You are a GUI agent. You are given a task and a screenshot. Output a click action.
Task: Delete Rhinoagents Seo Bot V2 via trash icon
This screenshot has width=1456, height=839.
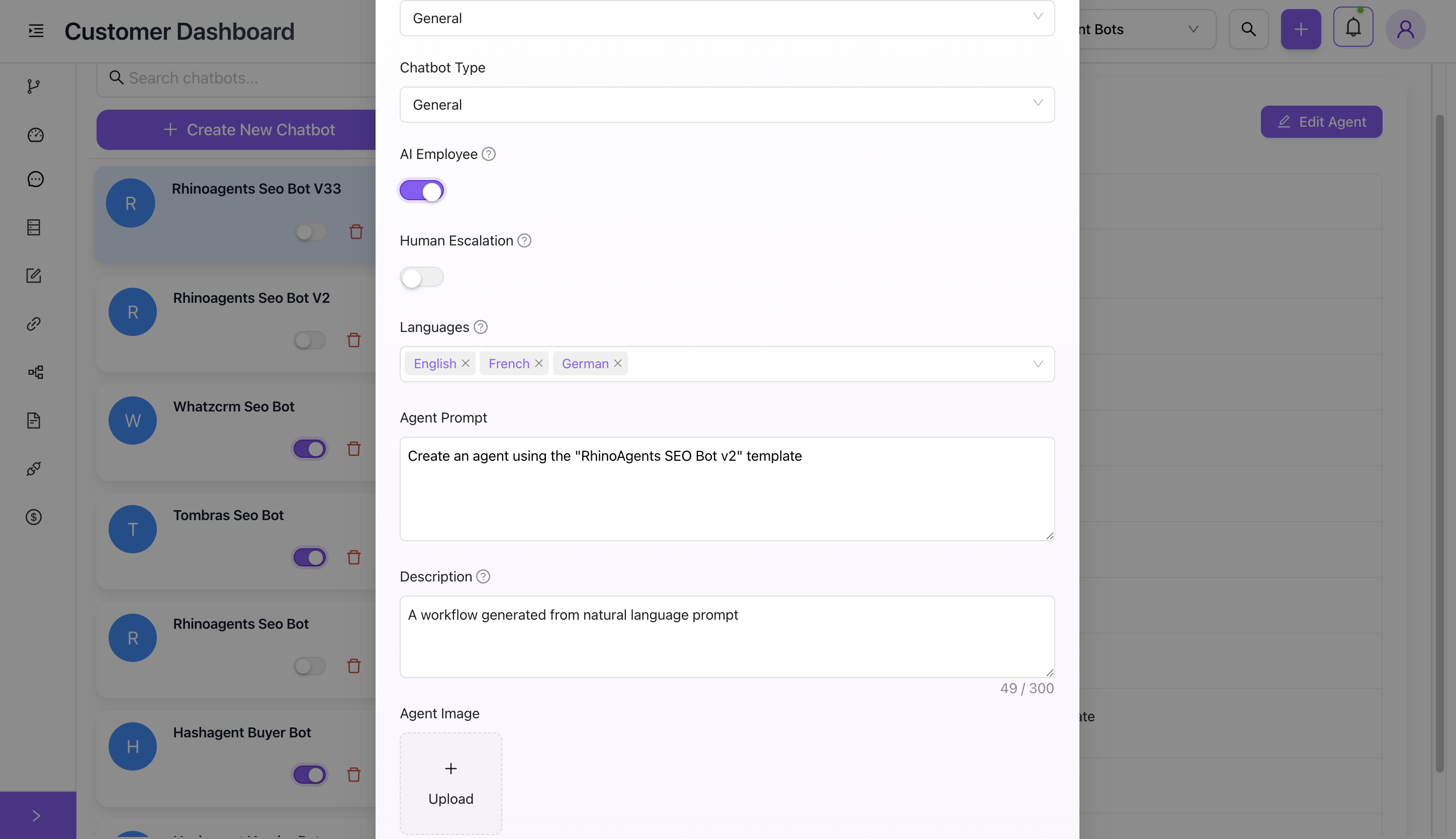pyautogui.click(x=353, y=340)
